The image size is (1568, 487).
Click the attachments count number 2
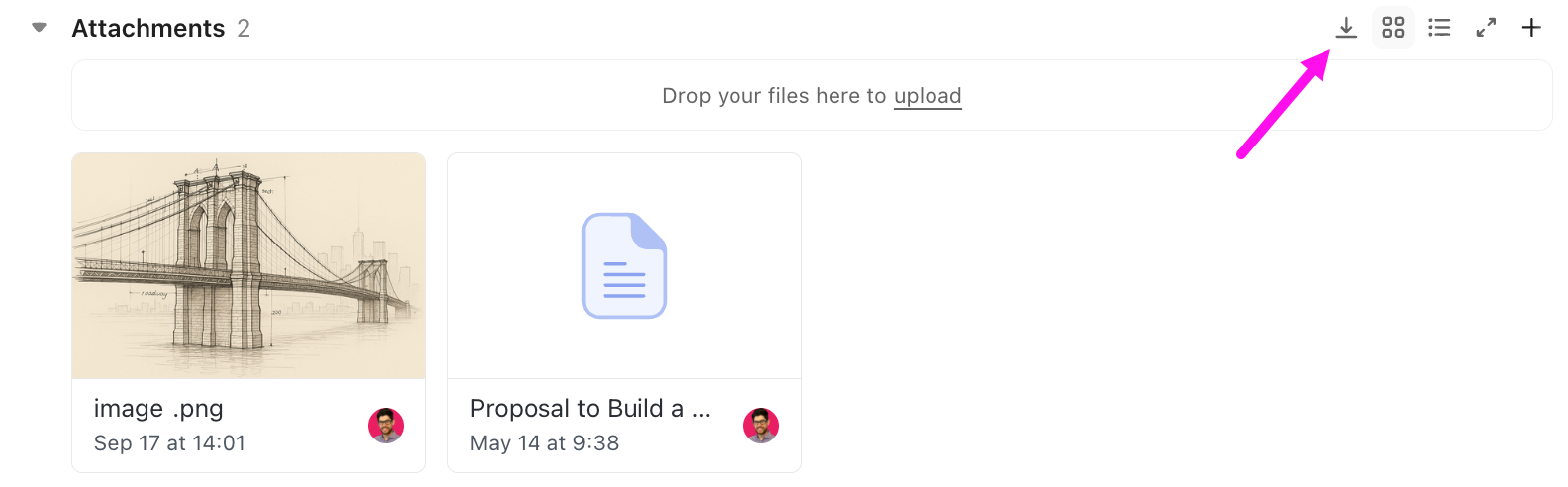coord(244,28)
